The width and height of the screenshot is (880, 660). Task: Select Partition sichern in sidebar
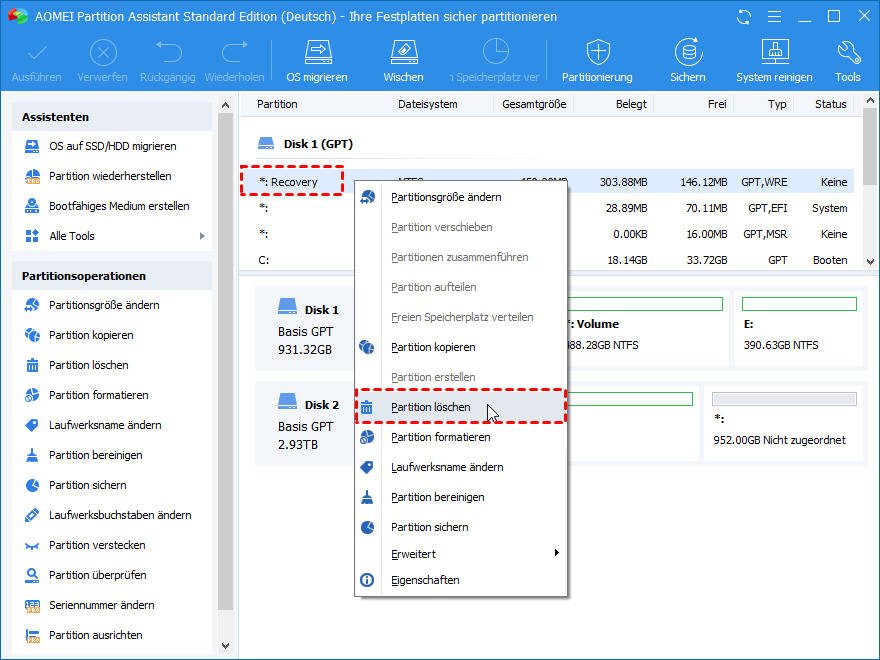88,485
